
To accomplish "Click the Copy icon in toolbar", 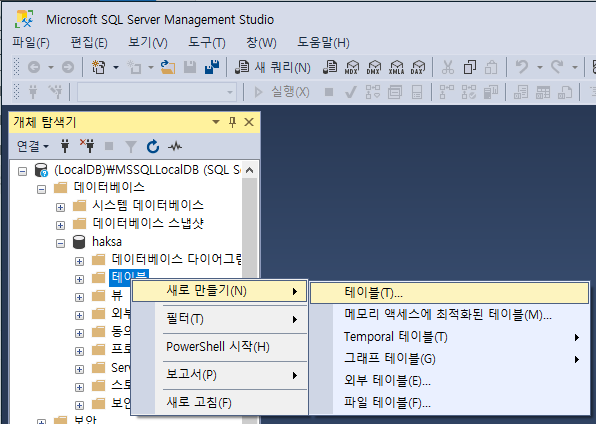I will click(x=470, y=67).
